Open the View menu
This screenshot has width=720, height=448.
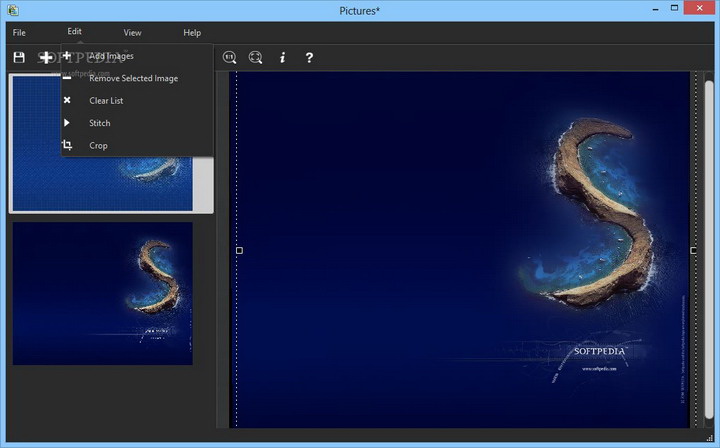[132, 33]
